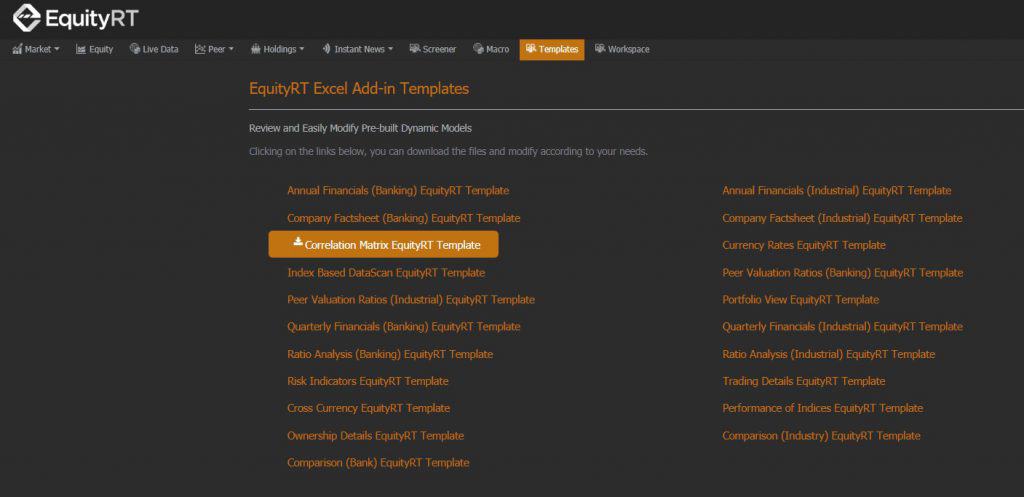Image resolution: width=1024 pixels, height=497 pixels.
Task: Open Performance of Indices template link
Action: 823,408
